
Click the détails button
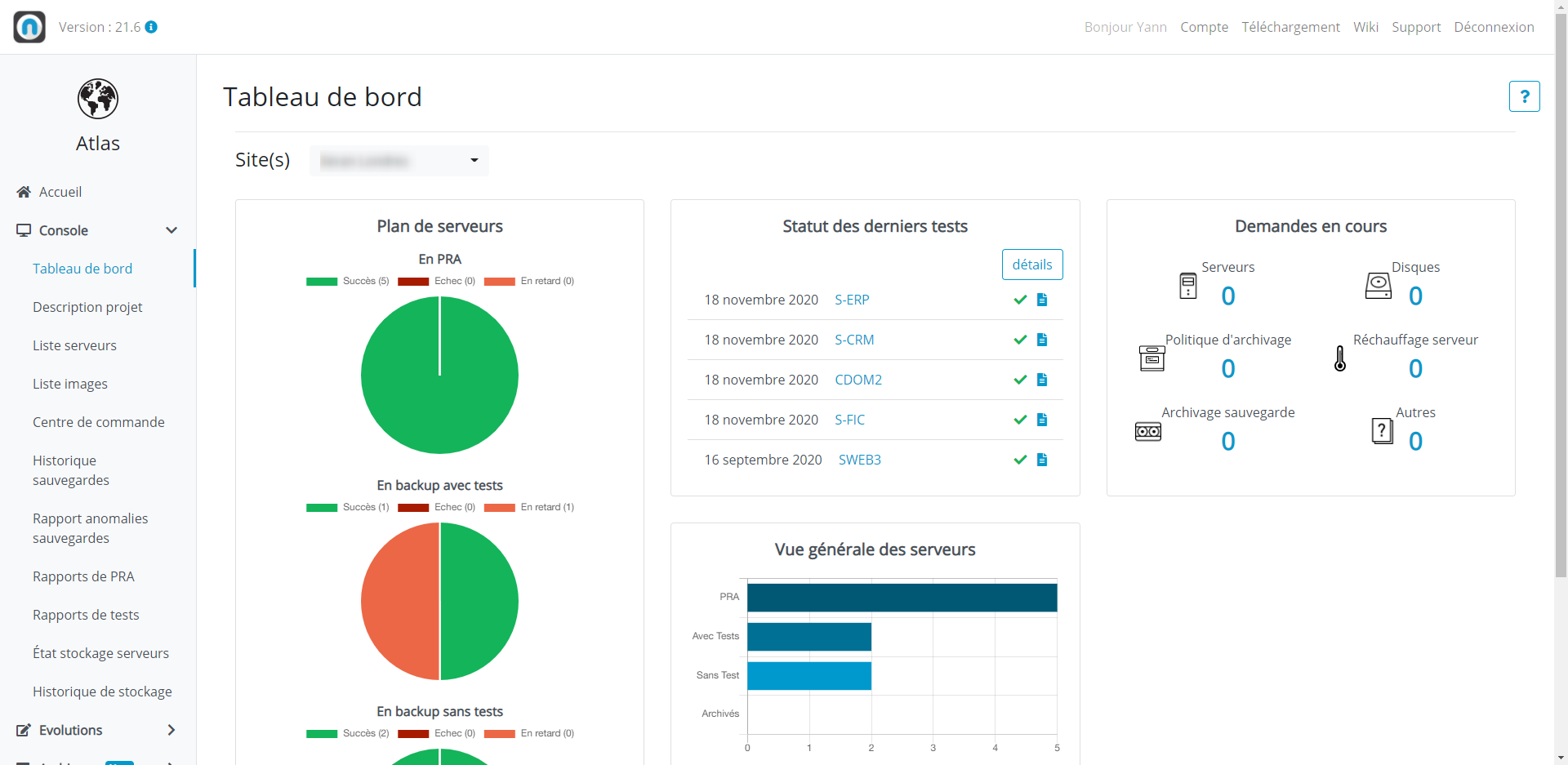click(x=1032, y=265)
